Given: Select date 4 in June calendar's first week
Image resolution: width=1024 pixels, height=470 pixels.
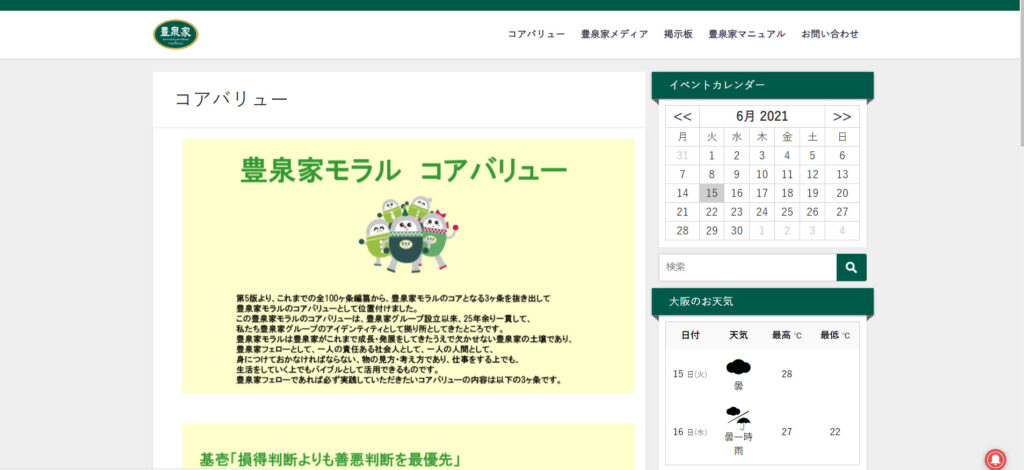Looking at the screenshot, I should click(787, 155).
